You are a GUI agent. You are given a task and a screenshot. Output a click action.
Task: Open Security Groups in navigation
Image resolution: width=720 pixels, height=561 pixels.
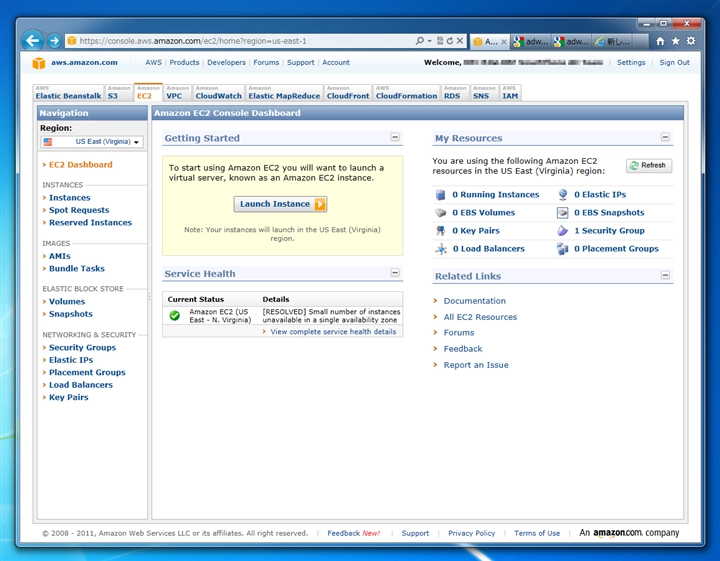(x=83, y=348)
